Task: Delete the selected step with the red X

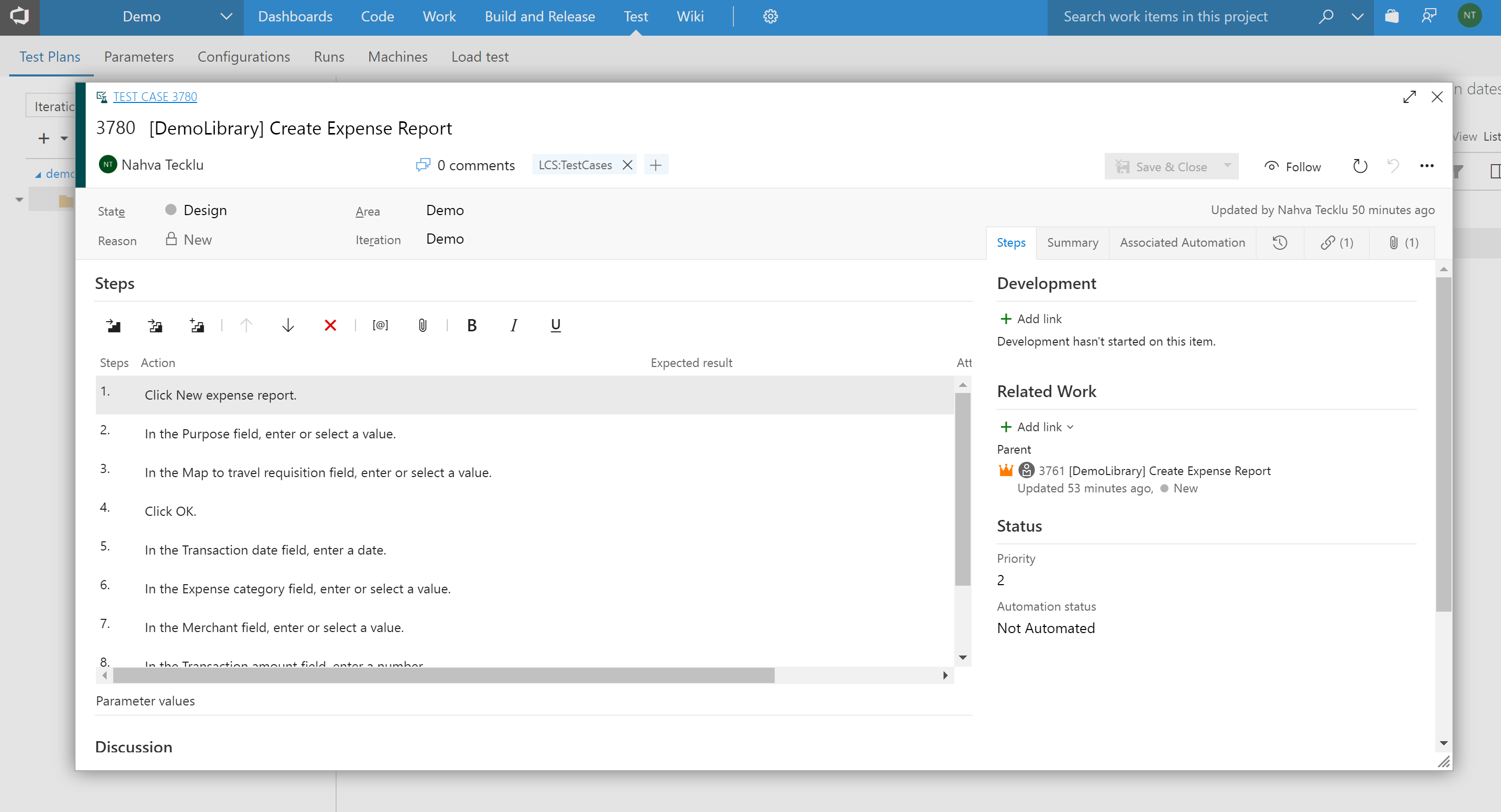Action: pos(330,325)
